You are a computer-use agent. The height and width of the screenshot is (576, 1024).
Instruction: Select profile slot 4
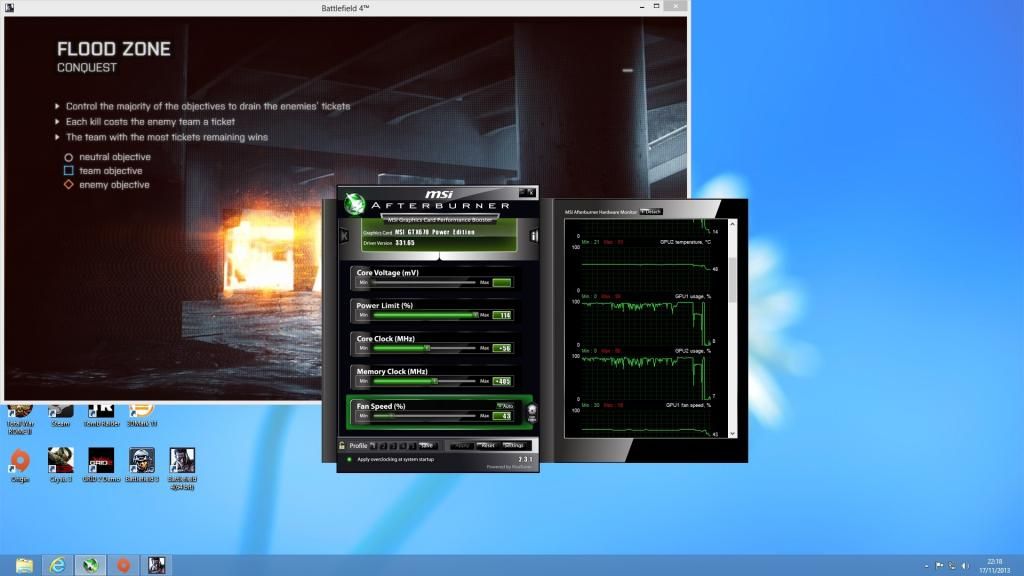403,445
